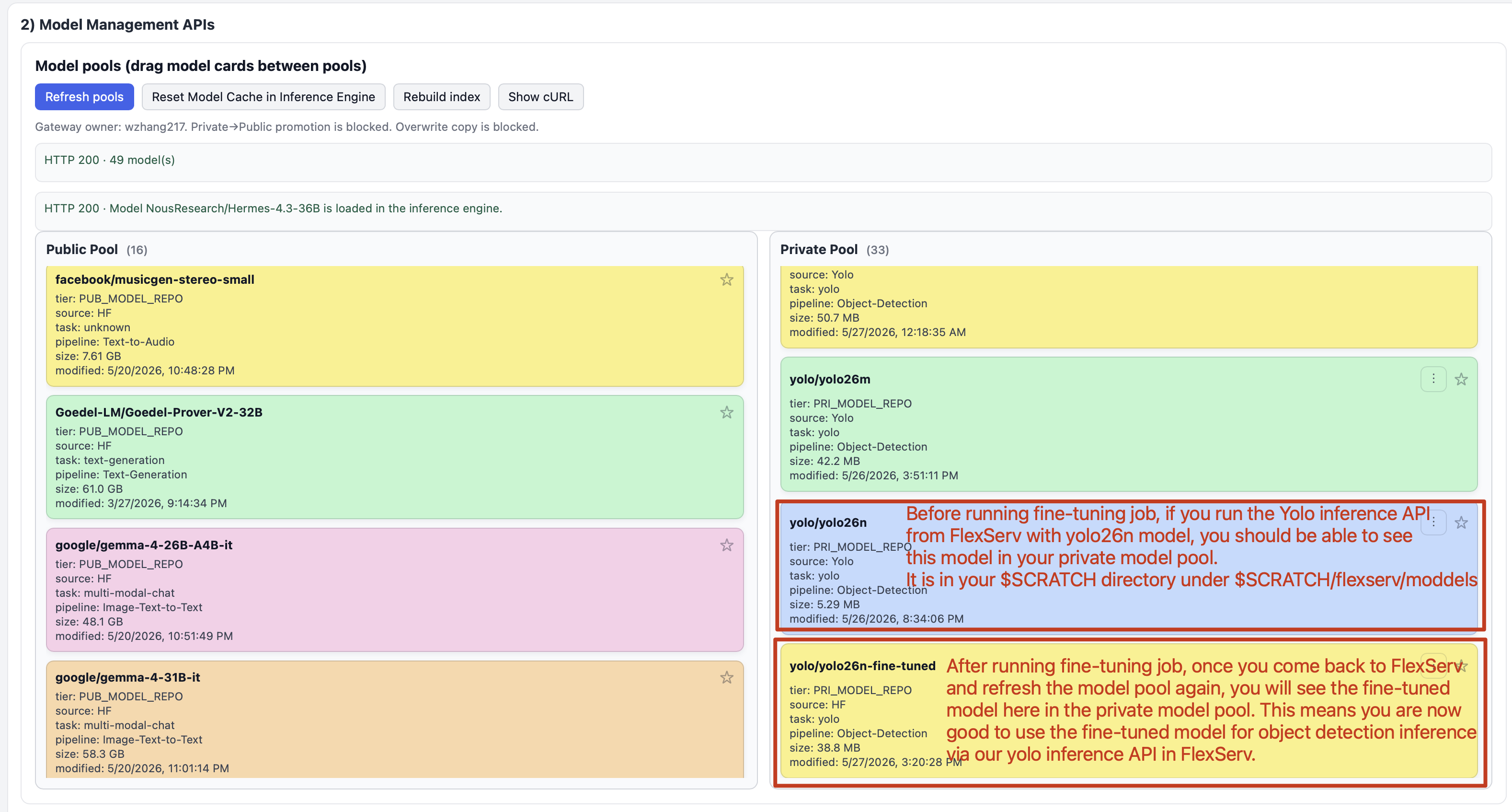Image resolution: width=1512 pixels, height=812 pixels.
Task: Click 'size: 58.3 GB' on gemma-4-31B card
Action: click(90, 754)
